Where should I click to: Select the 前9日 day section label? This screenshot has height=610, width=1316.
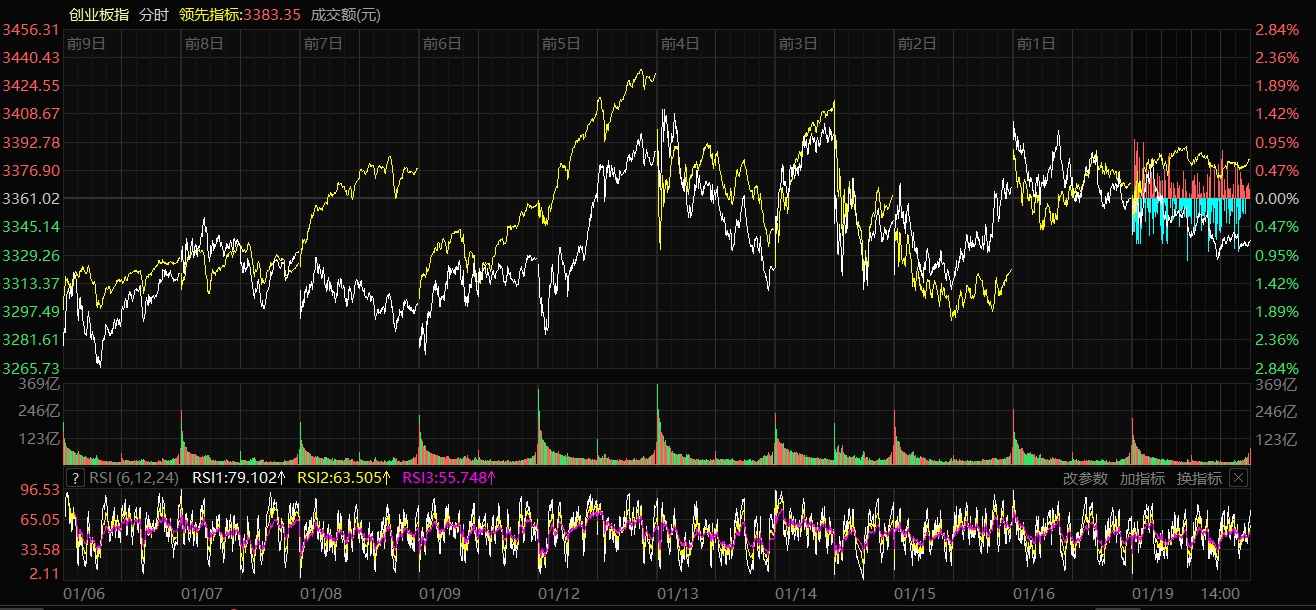point(86,43)
